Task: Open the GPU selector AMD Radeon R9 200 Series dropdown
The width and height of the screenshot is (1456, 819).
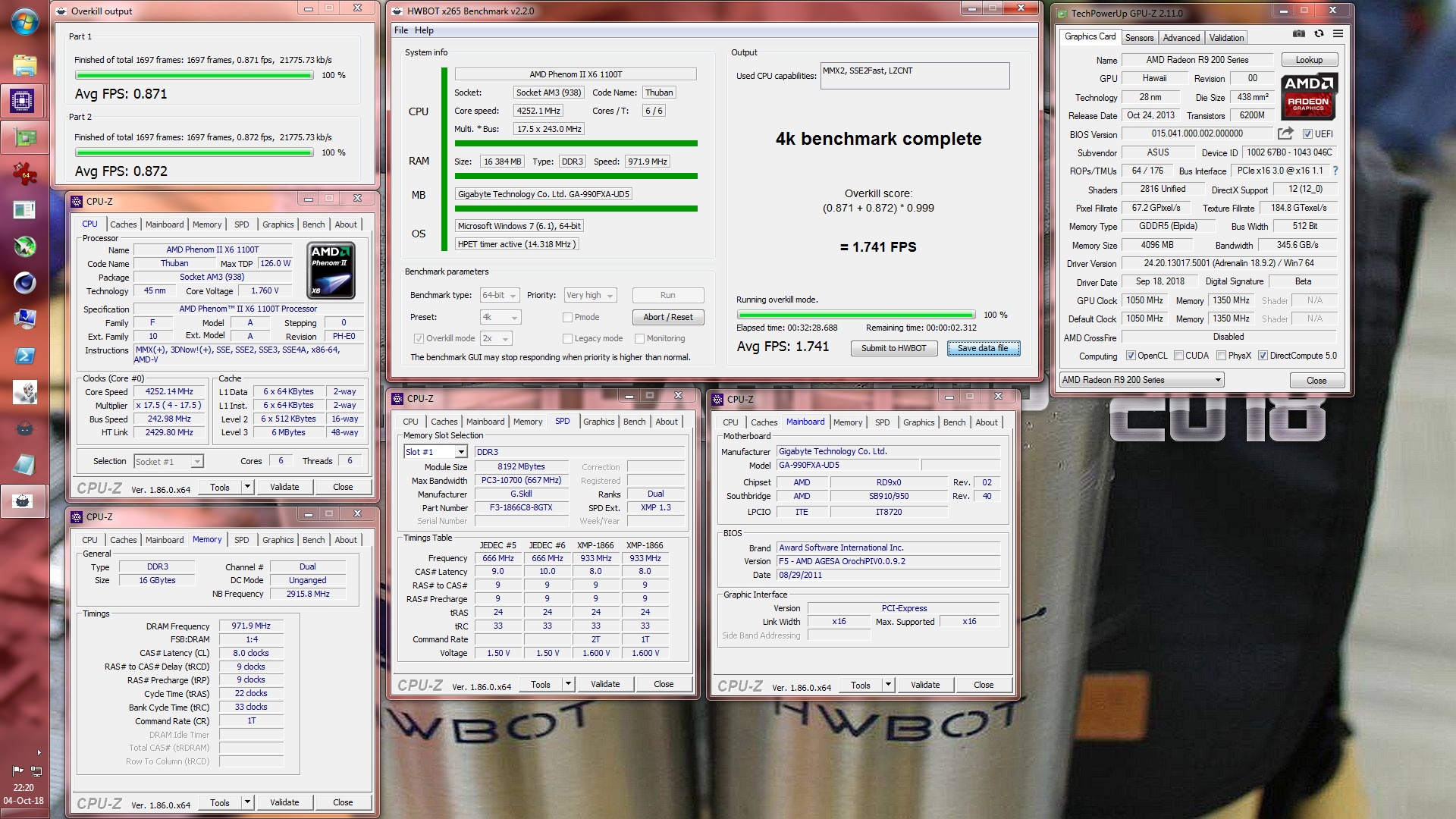Action: [x=1141, y=380]
